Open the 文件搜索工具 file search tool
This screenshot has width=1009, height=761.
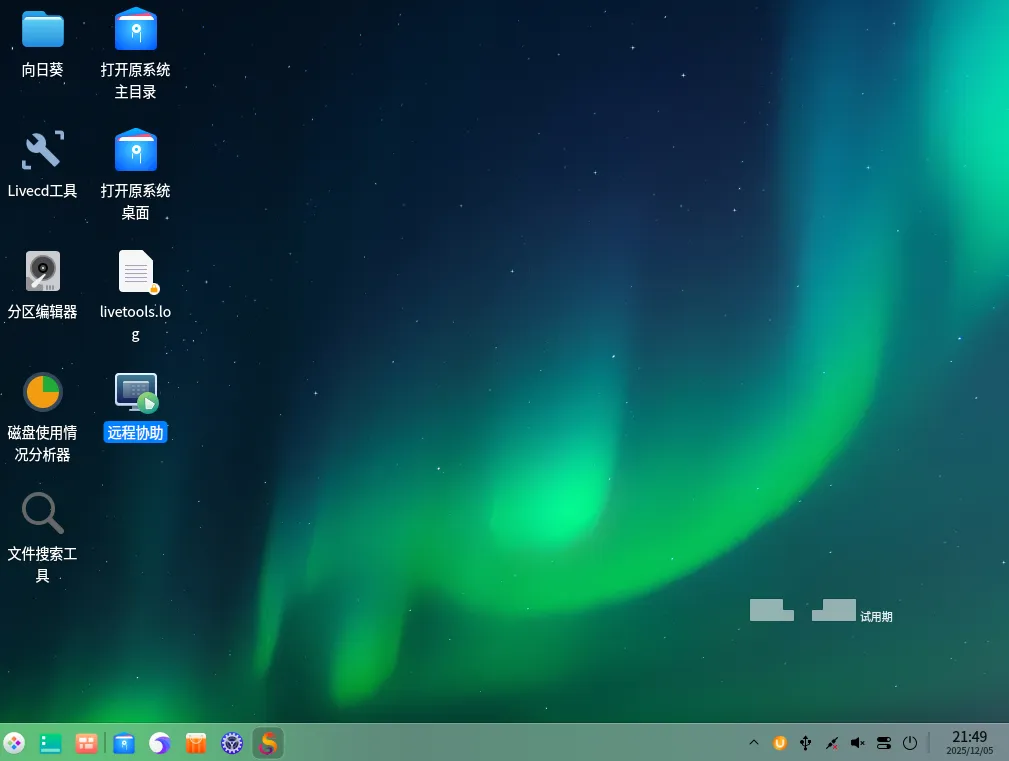tap(42, 513)
